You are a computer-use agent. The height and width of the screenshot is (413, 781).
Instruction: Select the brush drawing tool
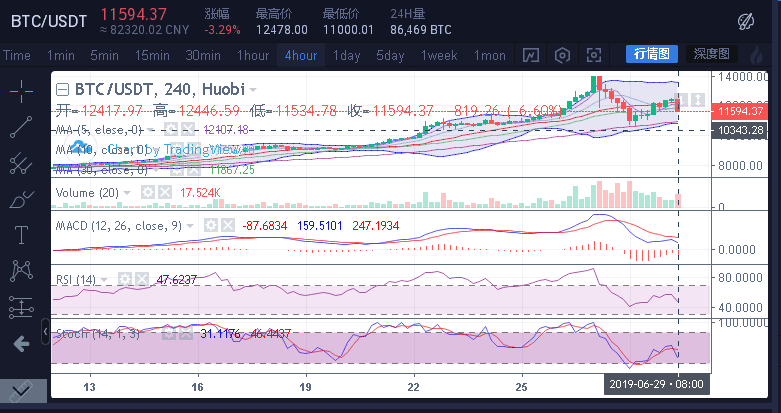pyautogui.click(x=21, y=199)
